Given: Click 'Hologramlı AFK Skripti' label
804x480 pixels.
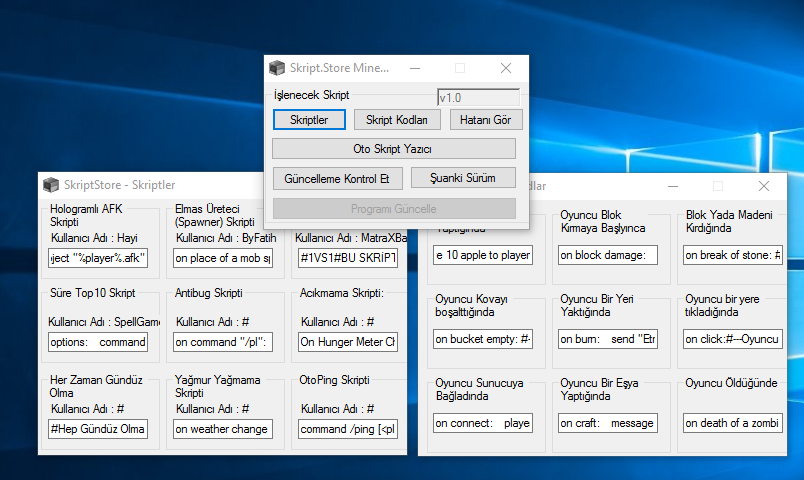Looking at the screenshot, I should click(x=86, y=215).
